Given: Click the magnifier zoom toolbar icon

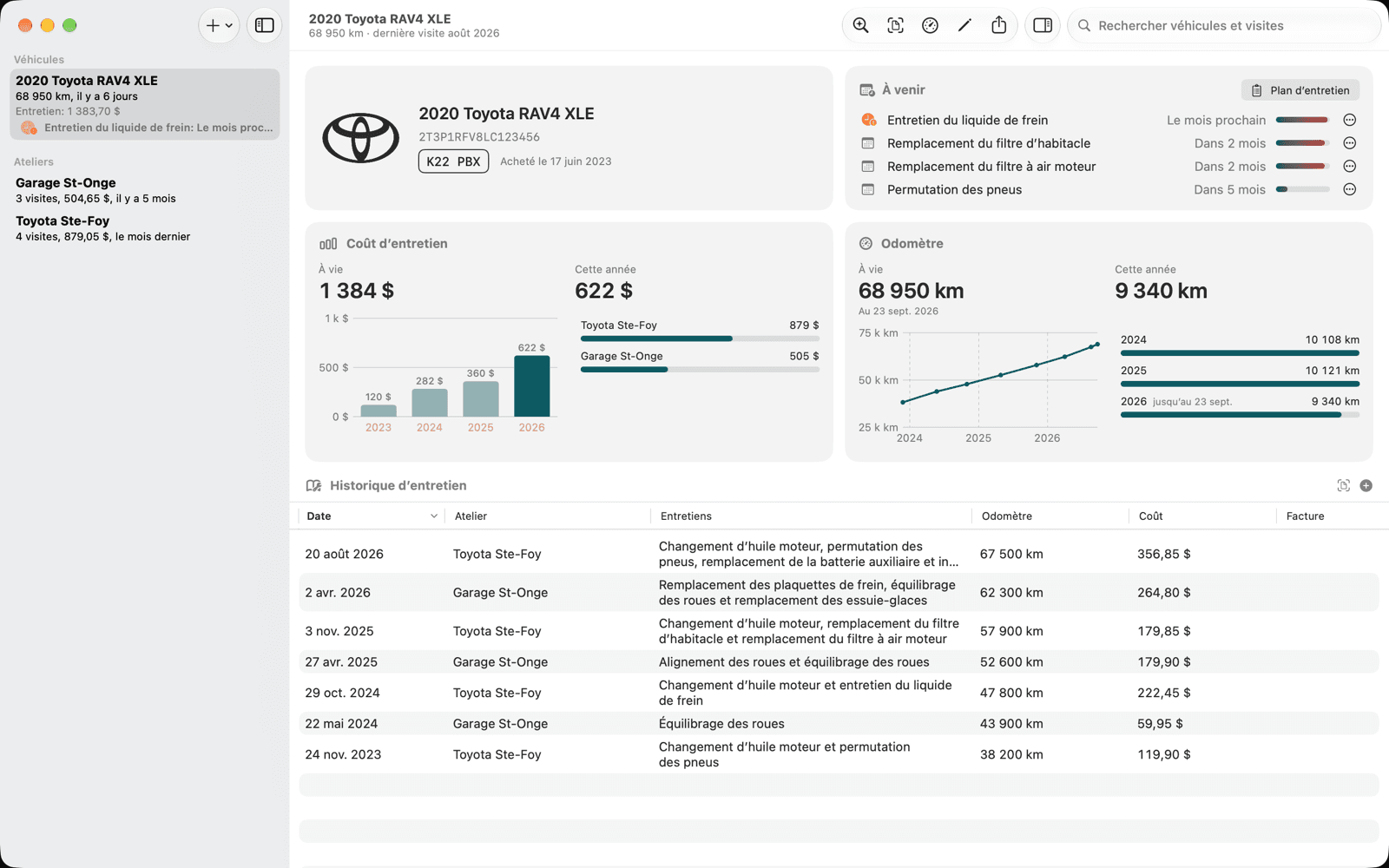Looking at the screenshot, I should click(860, 25).
